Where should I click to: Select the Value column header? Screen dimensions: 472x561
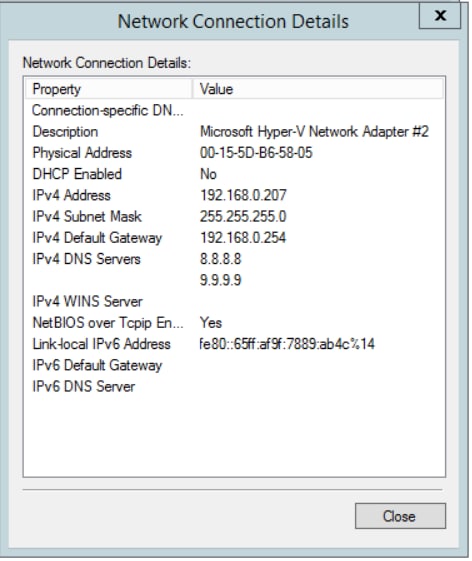(x=318, y=89)
